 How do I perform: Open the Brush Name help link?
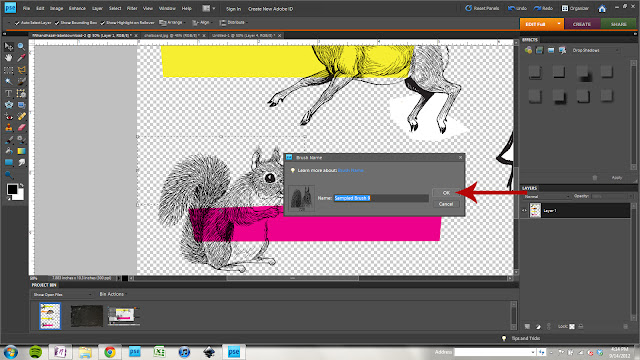[x=351, y=170]
